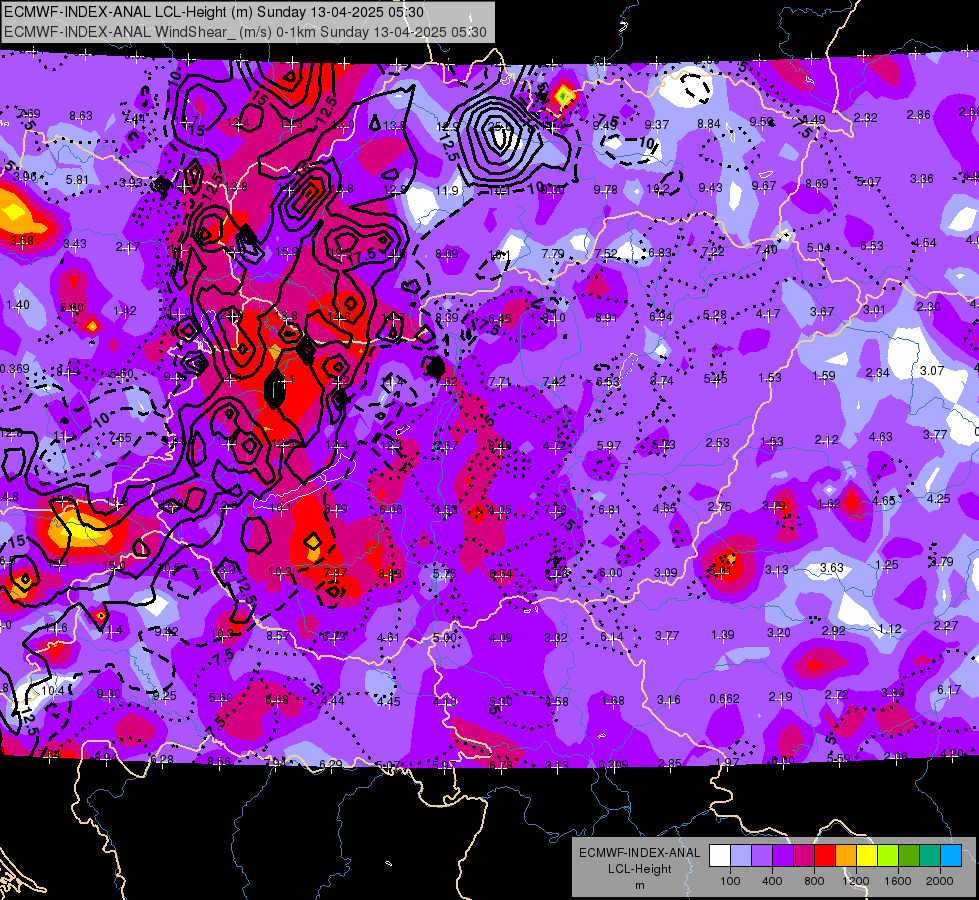Click the grid value '9.78'
The height and width of the screenshot is (900, 979).
click(x=606, y=189)
